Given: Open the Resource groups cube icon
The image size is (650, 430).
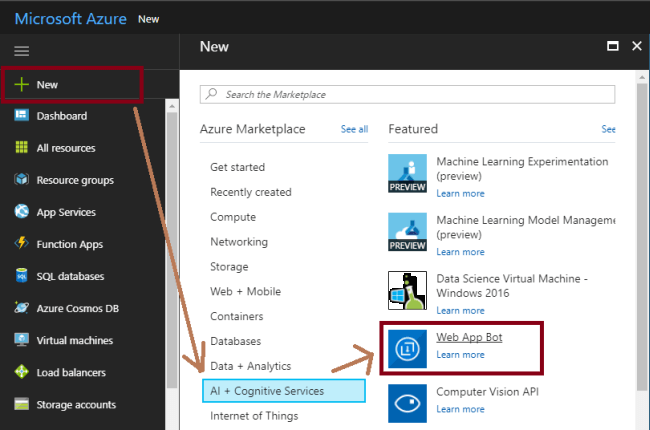Looking at the screenshot, I should click(x=21, y=180).
